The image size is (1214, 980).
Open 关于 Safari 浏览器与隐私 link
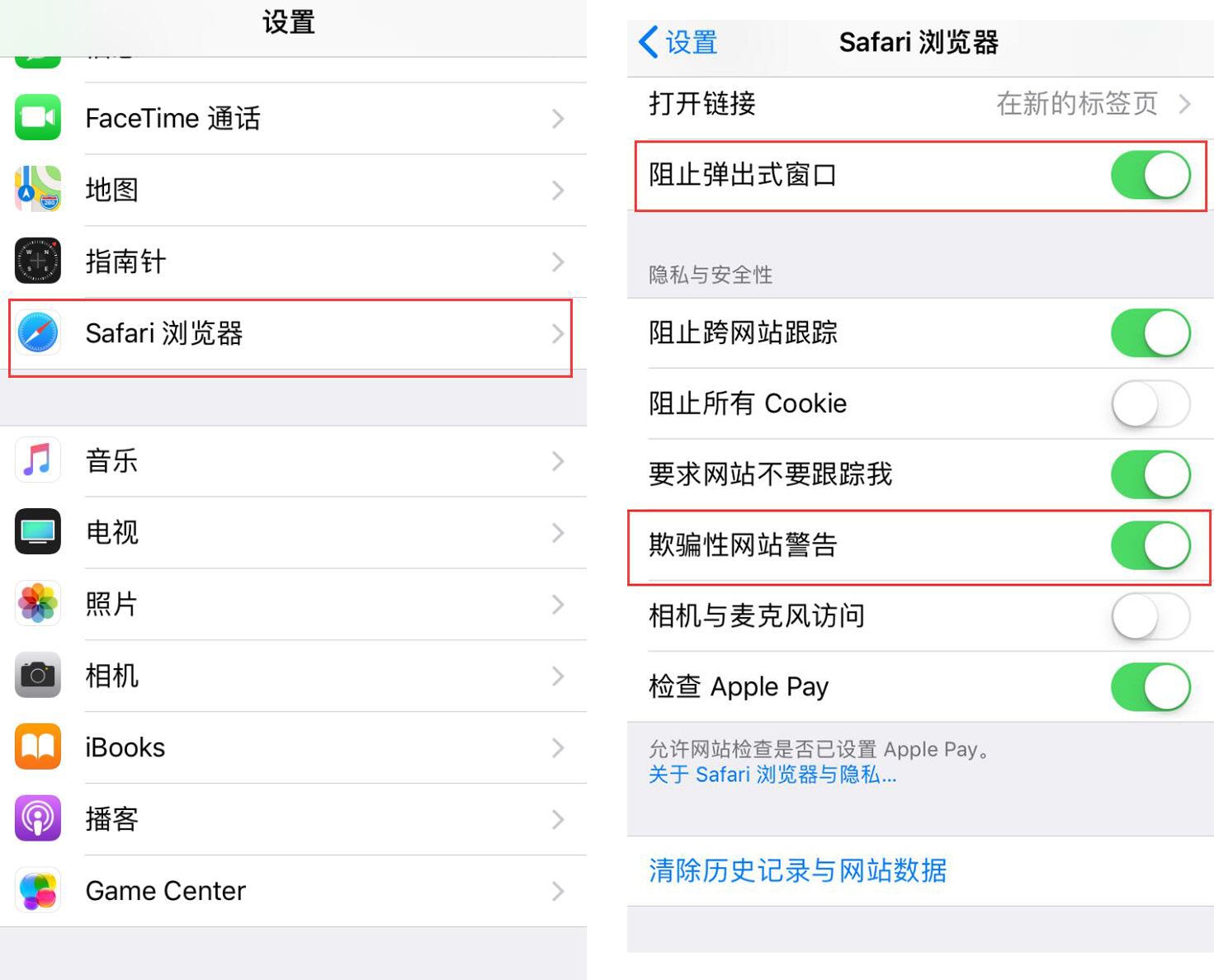pos(772,775)
